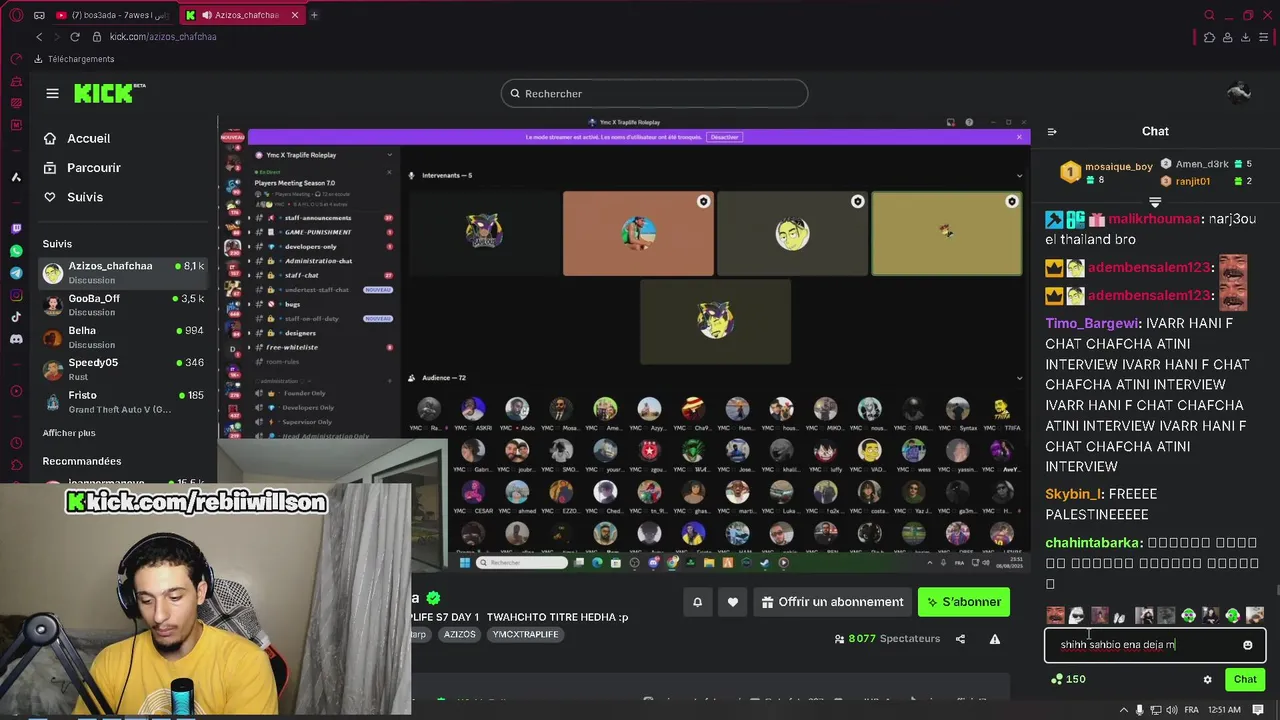
Task: Open the Fristo followed channel
Action: (x=124, y=401)
